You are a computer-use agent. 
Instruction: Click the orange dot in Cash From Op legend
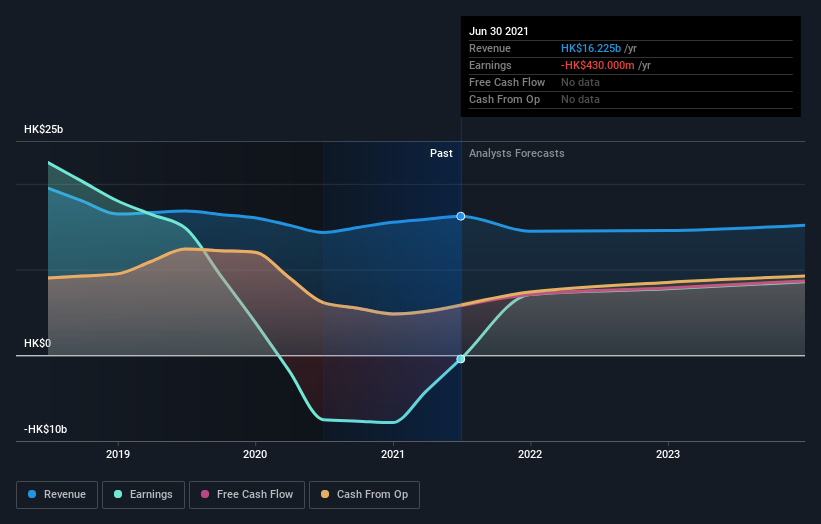[x=325, y=494]
